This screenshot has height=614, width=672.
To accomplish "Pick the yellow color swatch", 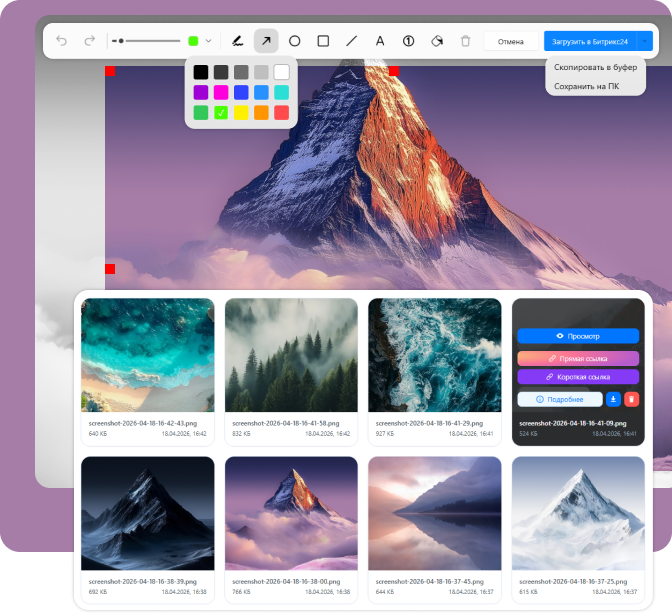I will (x=241, y=113).
